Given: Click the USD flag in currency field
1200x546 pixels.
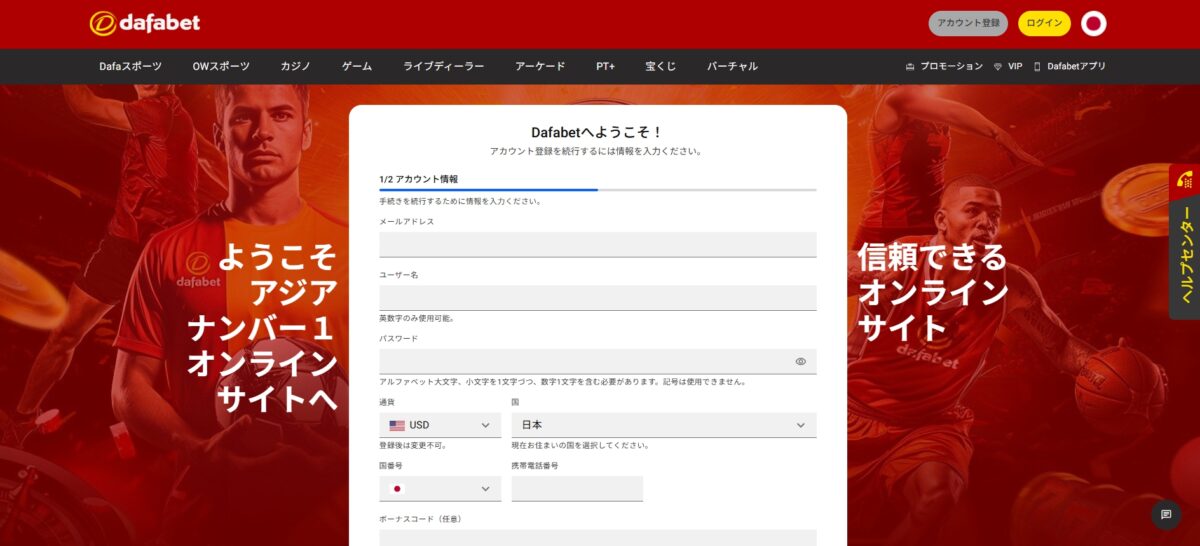Looking at the screenshot, I should 397,425.
